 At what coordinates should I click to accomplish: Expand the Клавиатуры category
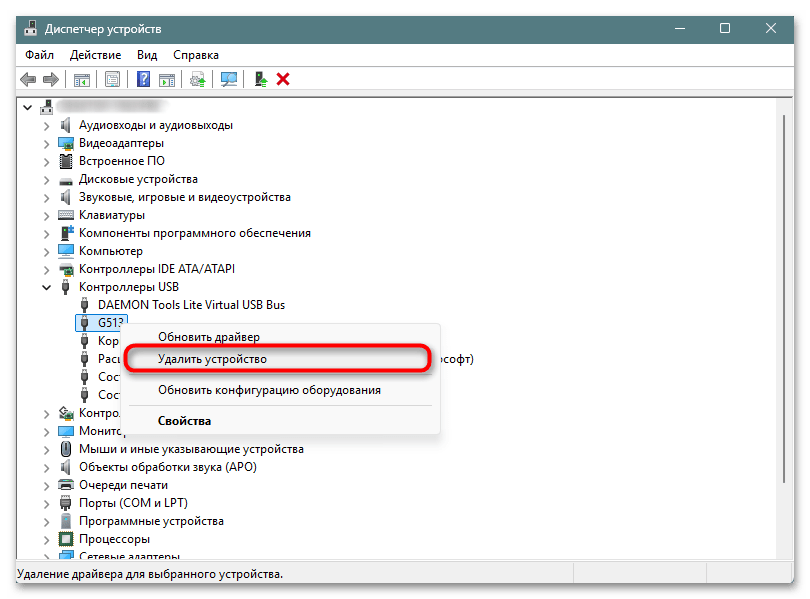pyautogui.click(x=46, y=215)
